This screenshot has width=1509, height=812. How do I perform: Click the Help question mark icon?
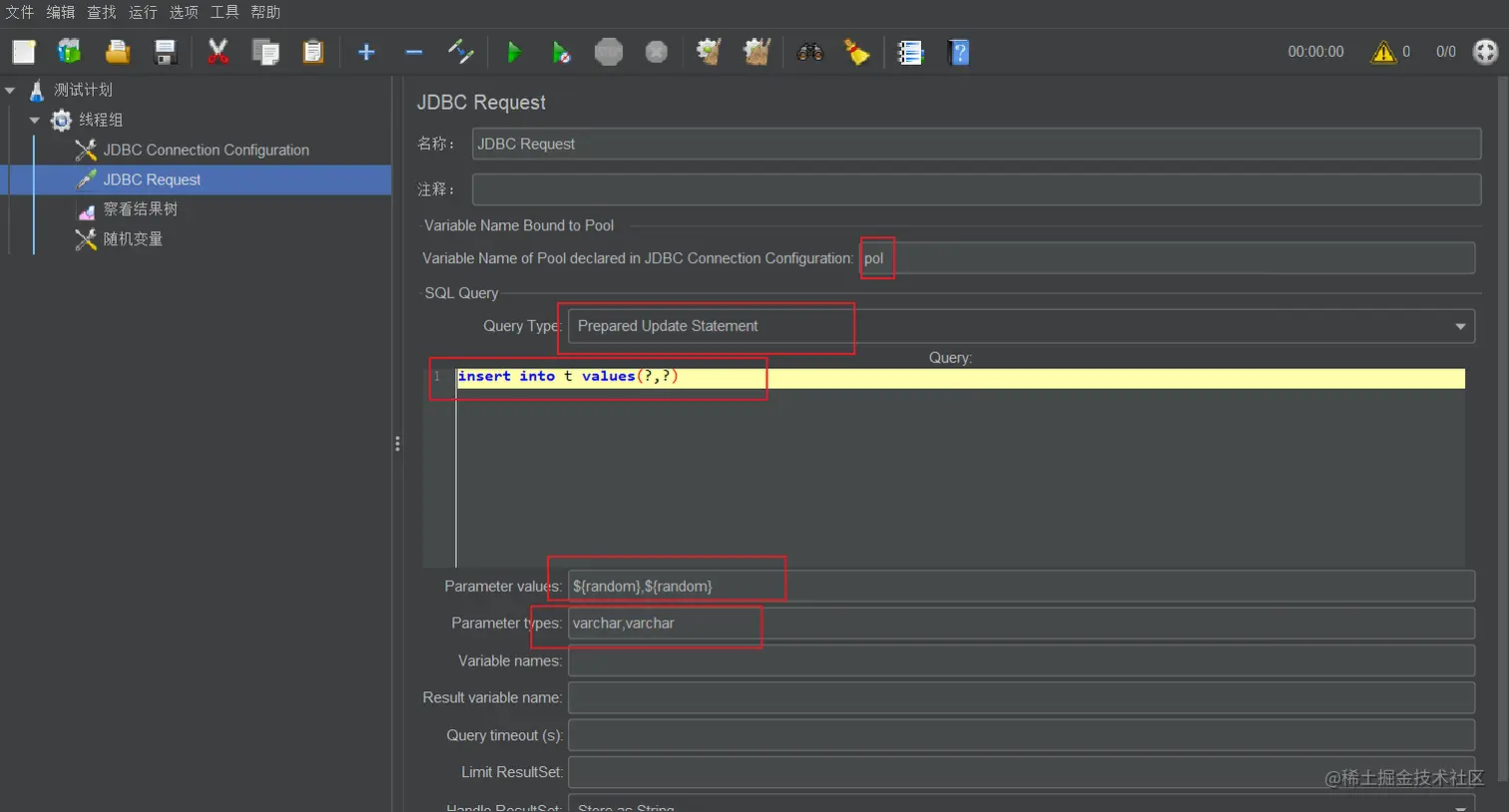click(x=959, y=52)
